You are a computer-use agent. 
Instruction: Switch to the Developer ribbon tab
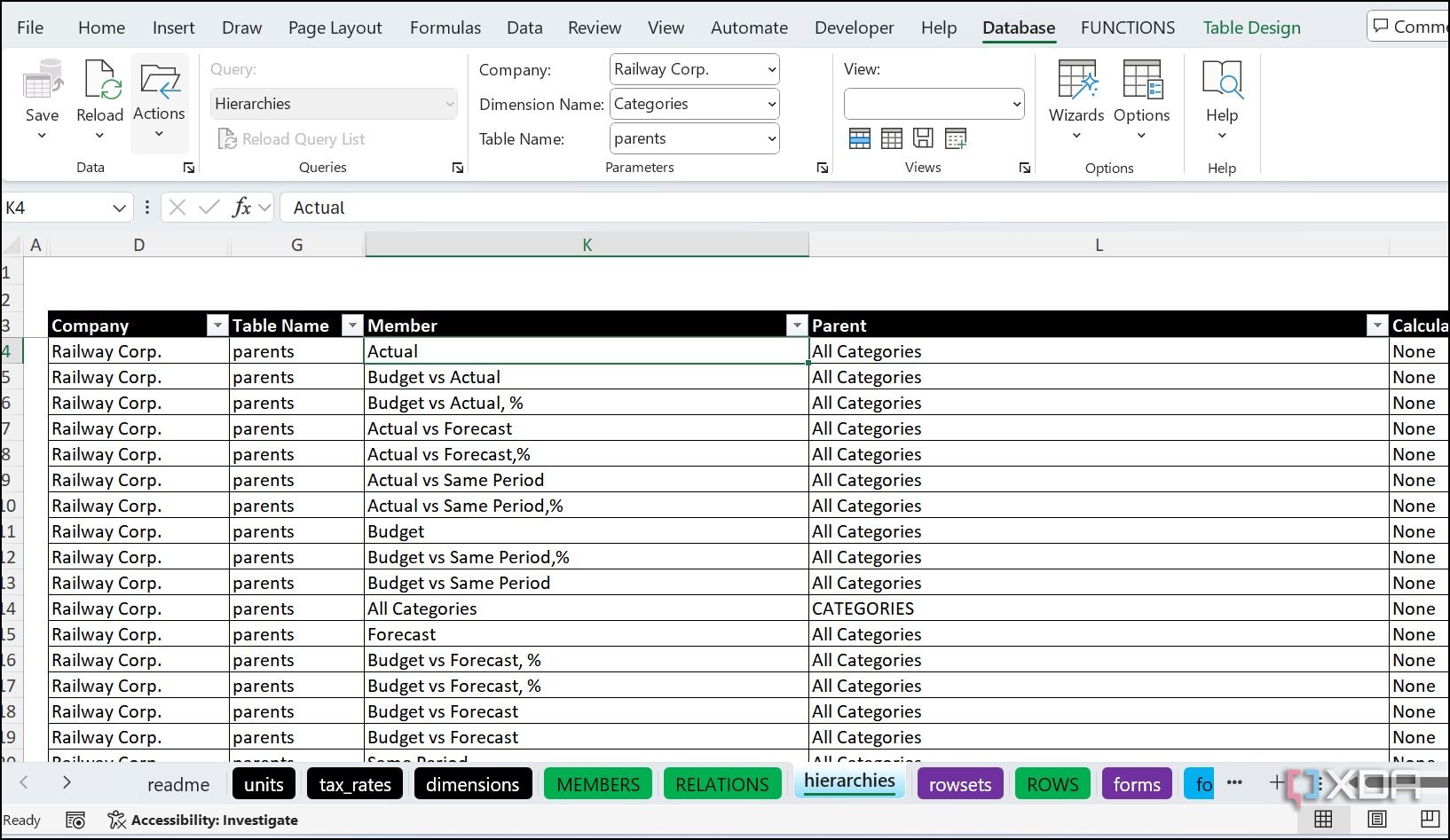tap(855, 27)
